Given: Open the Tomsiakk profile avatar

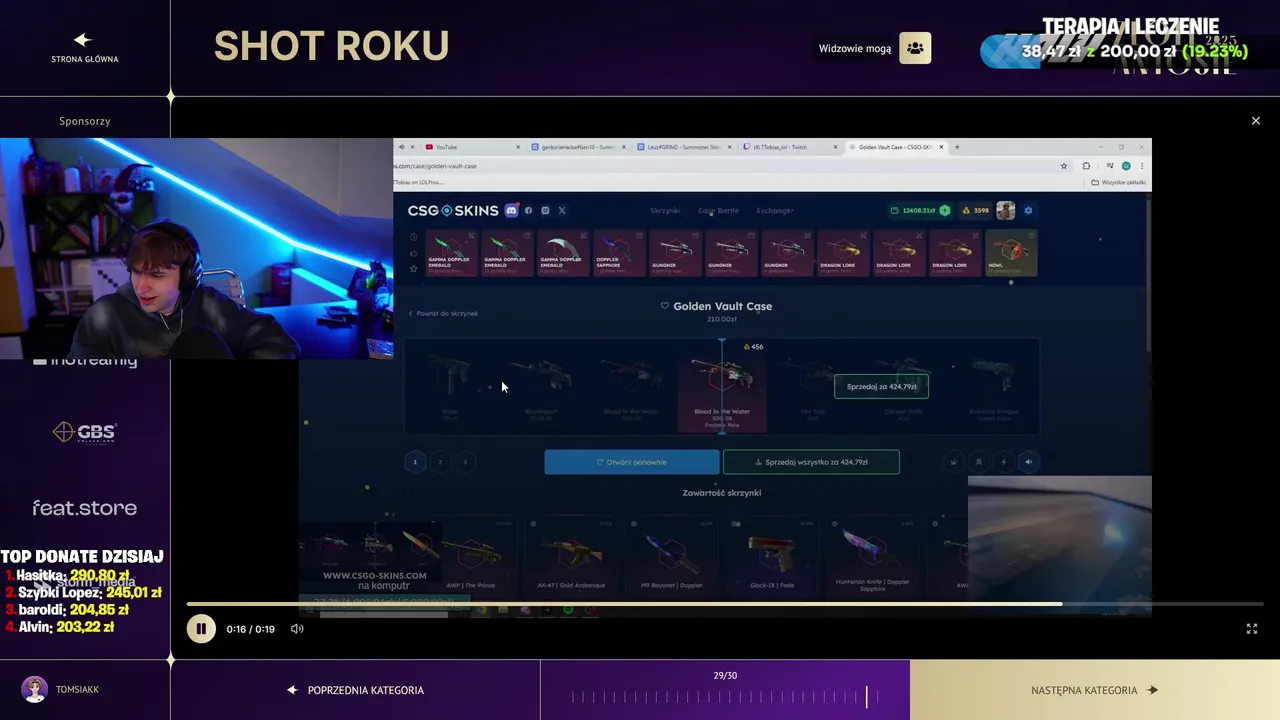Looking at the screenshot, I should click(35, 690).
